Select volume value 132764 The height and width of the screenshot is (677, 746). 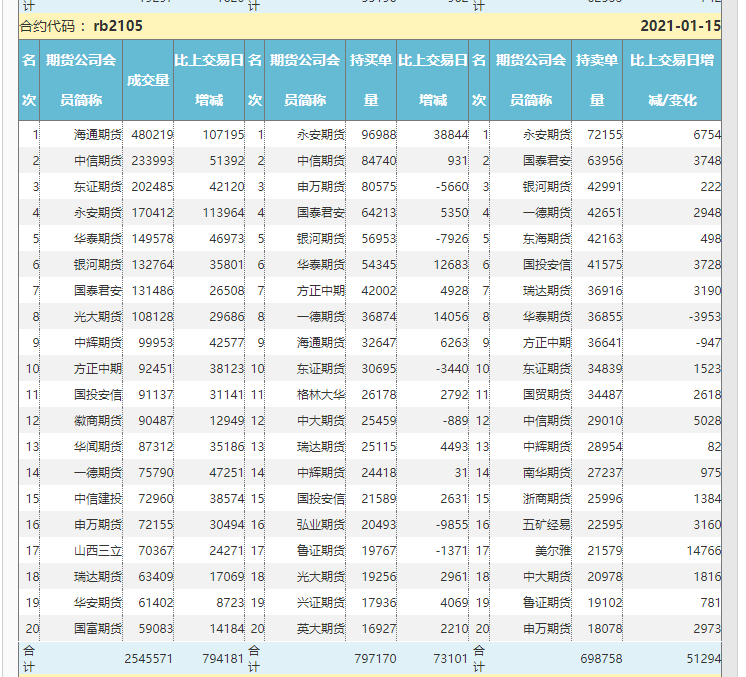point(152,265)
